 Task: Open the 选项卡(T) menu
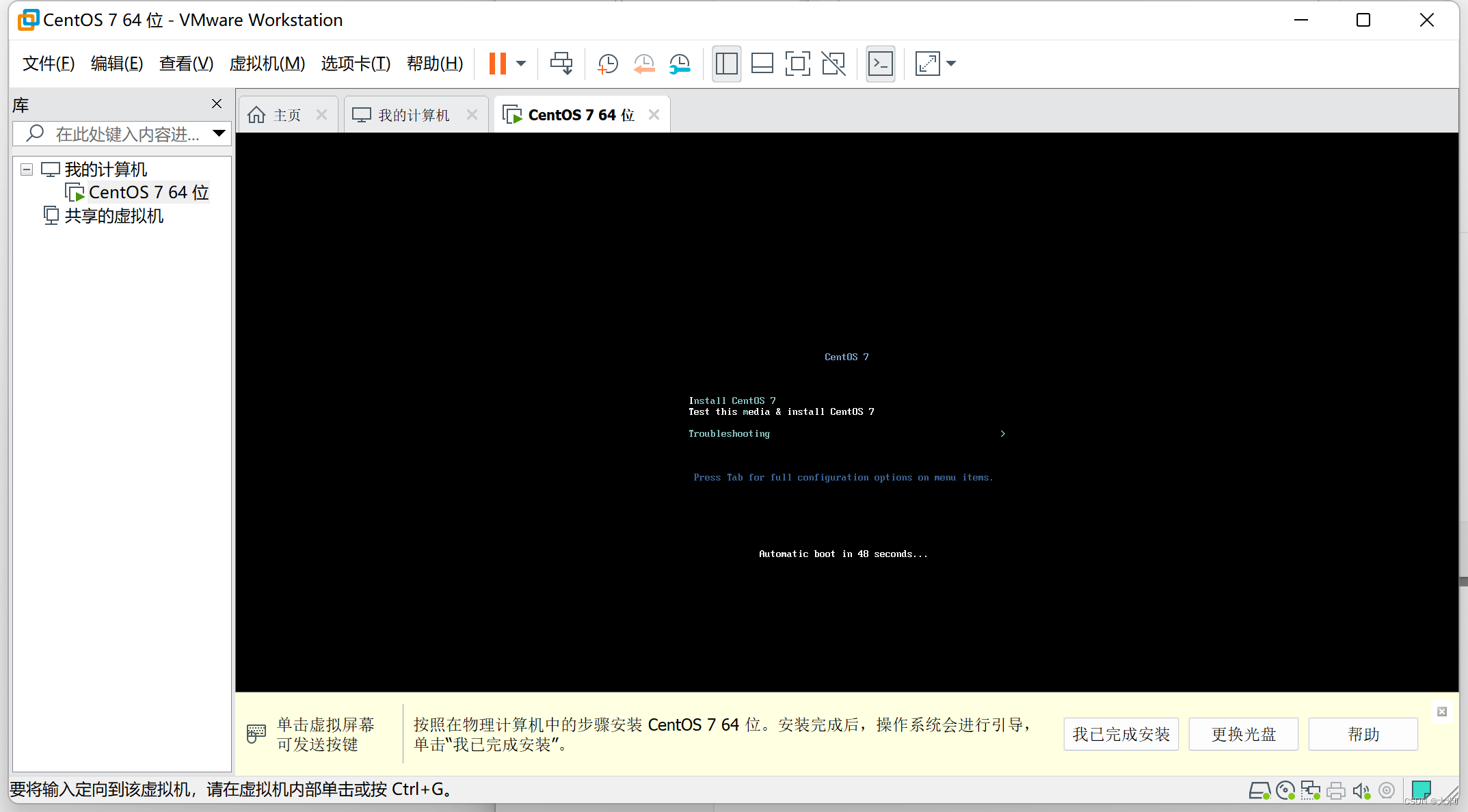pos(356,64)
